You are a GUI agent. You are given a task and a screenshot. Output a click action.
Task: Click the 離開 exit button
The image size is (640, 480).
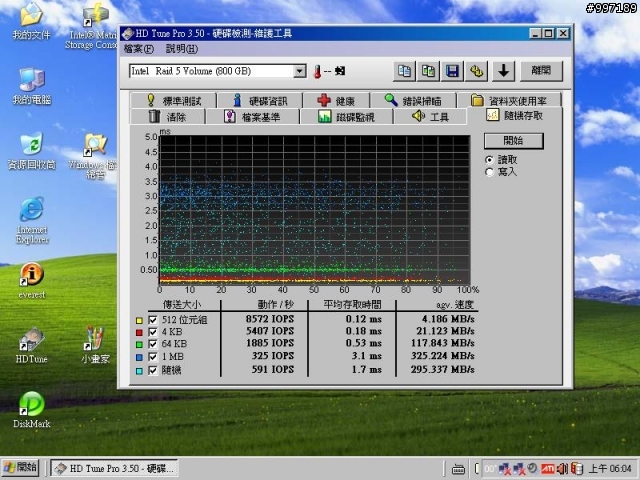541,71
